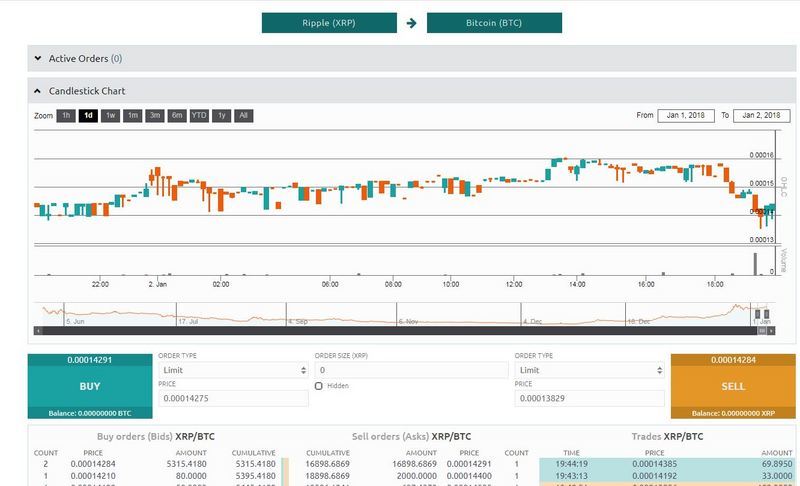Select the Bitcoin (BTC) currency button
Screen dimensions: 800x486
pyautogui.click(x=494, y=23)
